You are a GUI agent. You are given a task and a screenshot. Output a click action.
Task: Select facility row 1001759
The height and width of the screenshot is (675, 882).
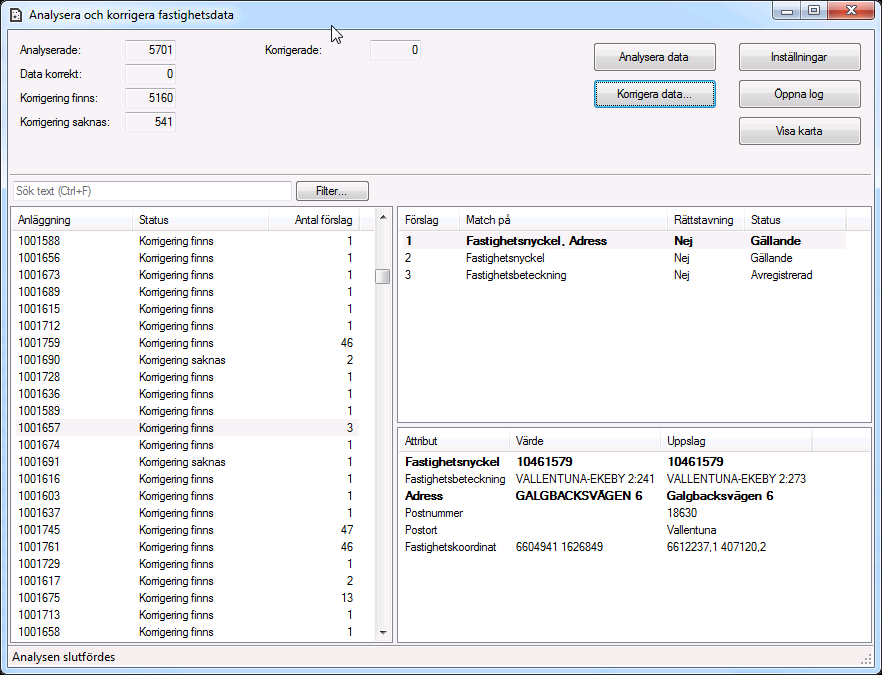tap(40, 343)
